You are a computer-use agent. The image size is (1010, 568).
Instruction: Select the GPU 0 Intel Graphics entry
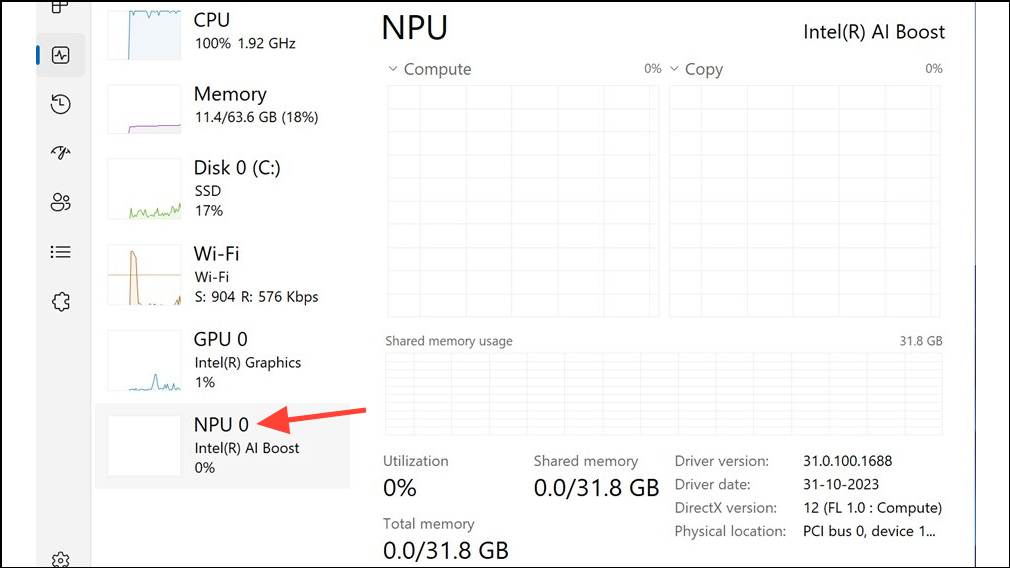point(222,361)
